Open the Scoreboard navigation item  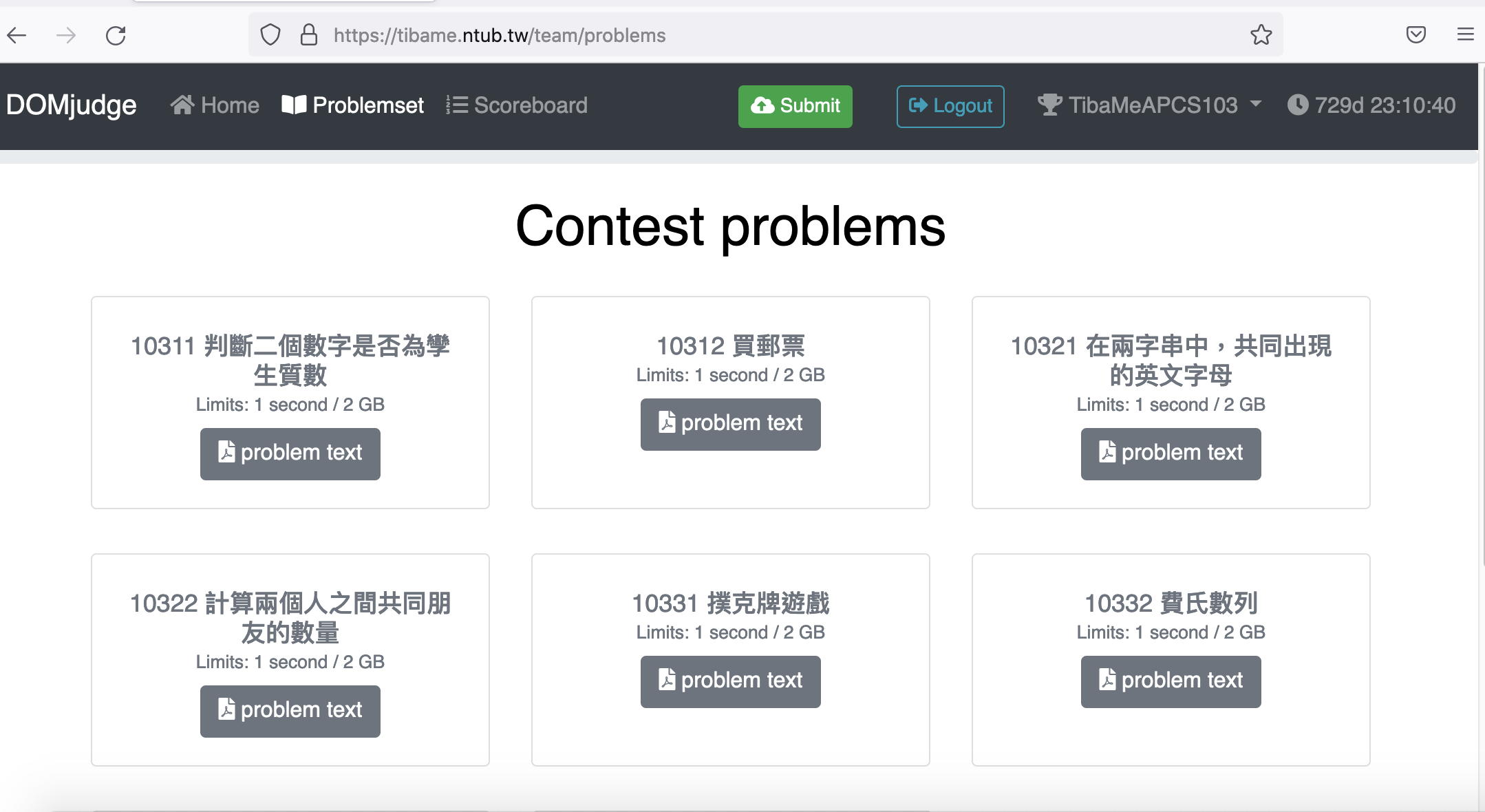517,105
